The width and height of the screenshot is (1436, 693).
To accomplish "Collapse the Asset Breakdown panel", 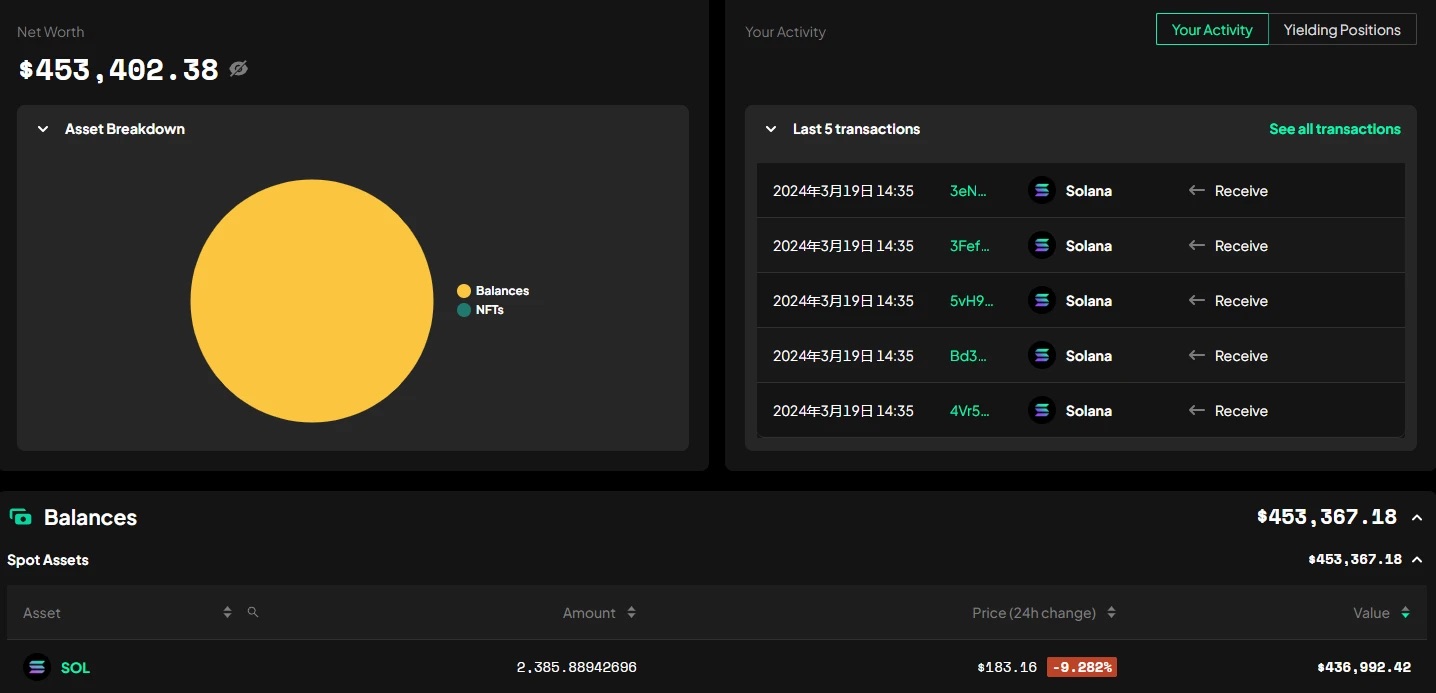I will tap(43, 129).
